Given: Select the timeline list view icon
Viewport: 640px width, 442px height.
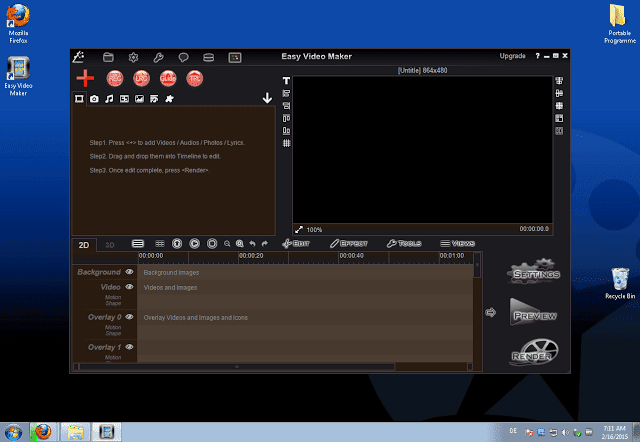Looking at the screenshot, I should 138,244.
